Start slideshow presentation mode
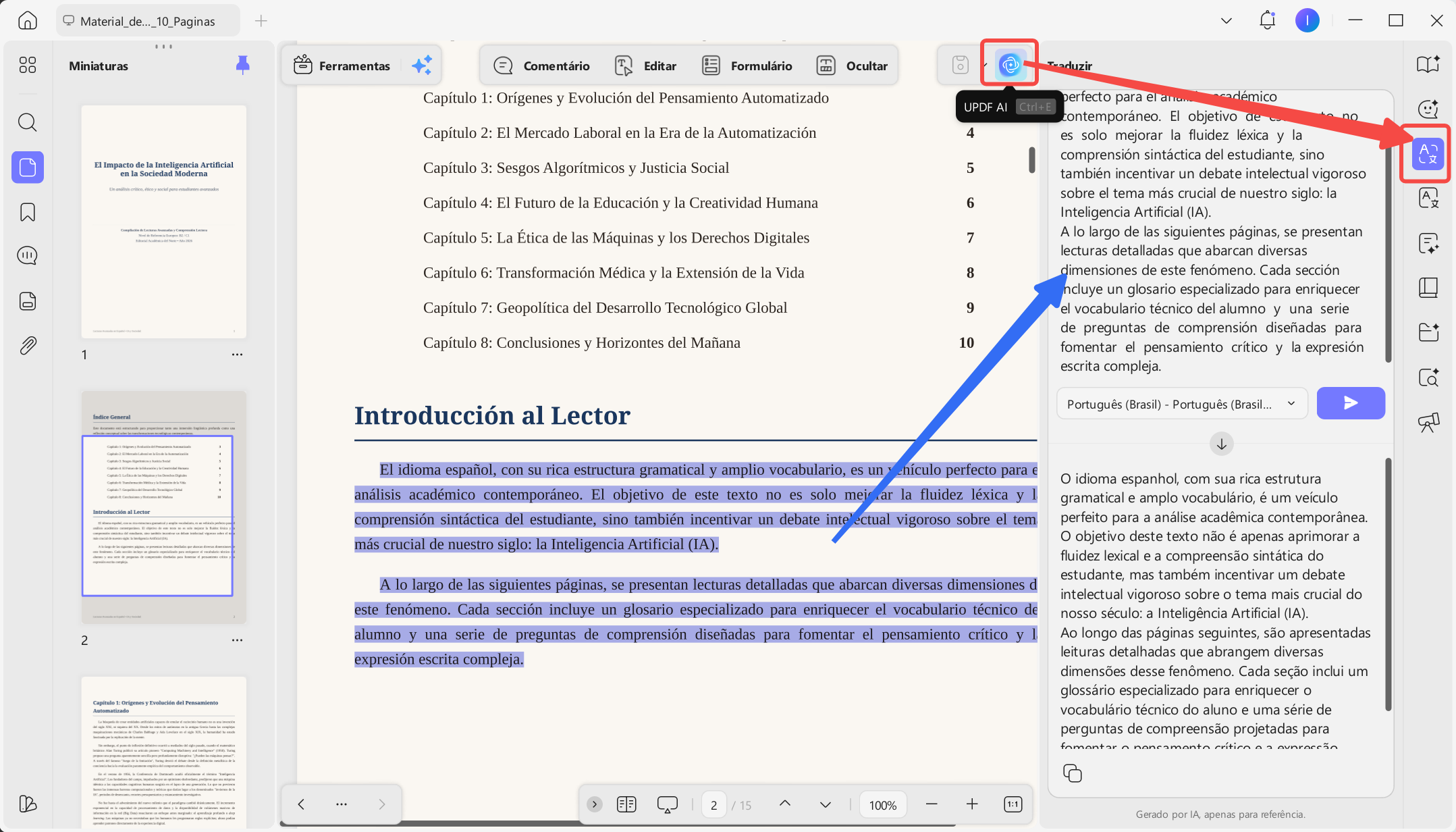1456x832 pixels. pyautogui.click(x=667, y=804)
